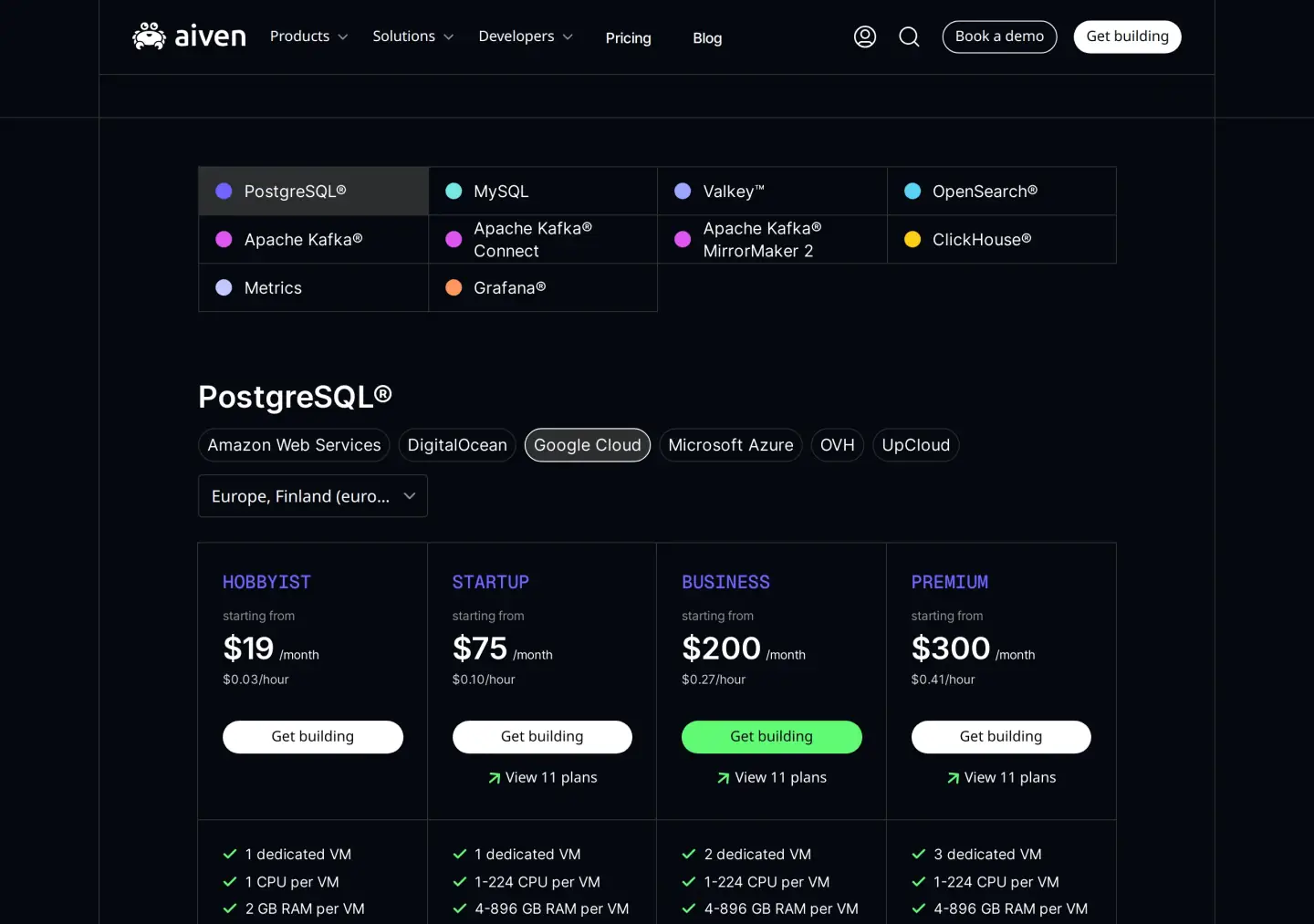Choose UpCloud cloud provider
This screenshot has width=1314, height=924.
[x=916, y=445]
